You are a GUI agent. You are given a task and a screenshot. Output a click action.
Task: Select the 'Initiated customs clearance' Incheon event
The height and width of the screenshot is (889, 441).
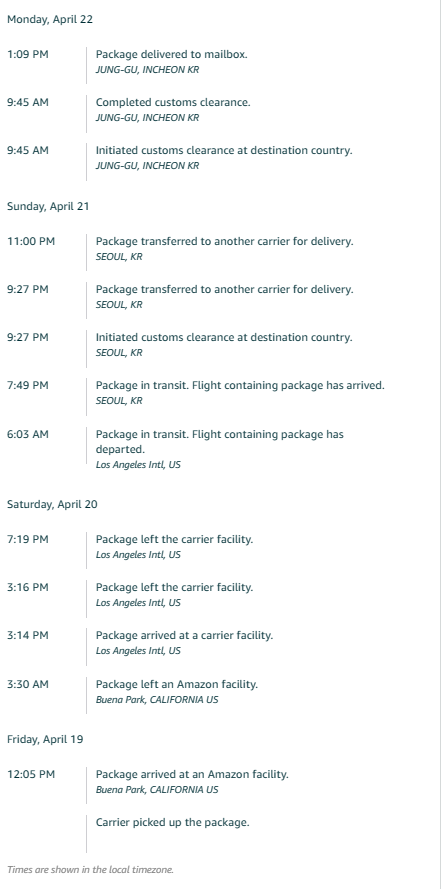click(224, 151)
